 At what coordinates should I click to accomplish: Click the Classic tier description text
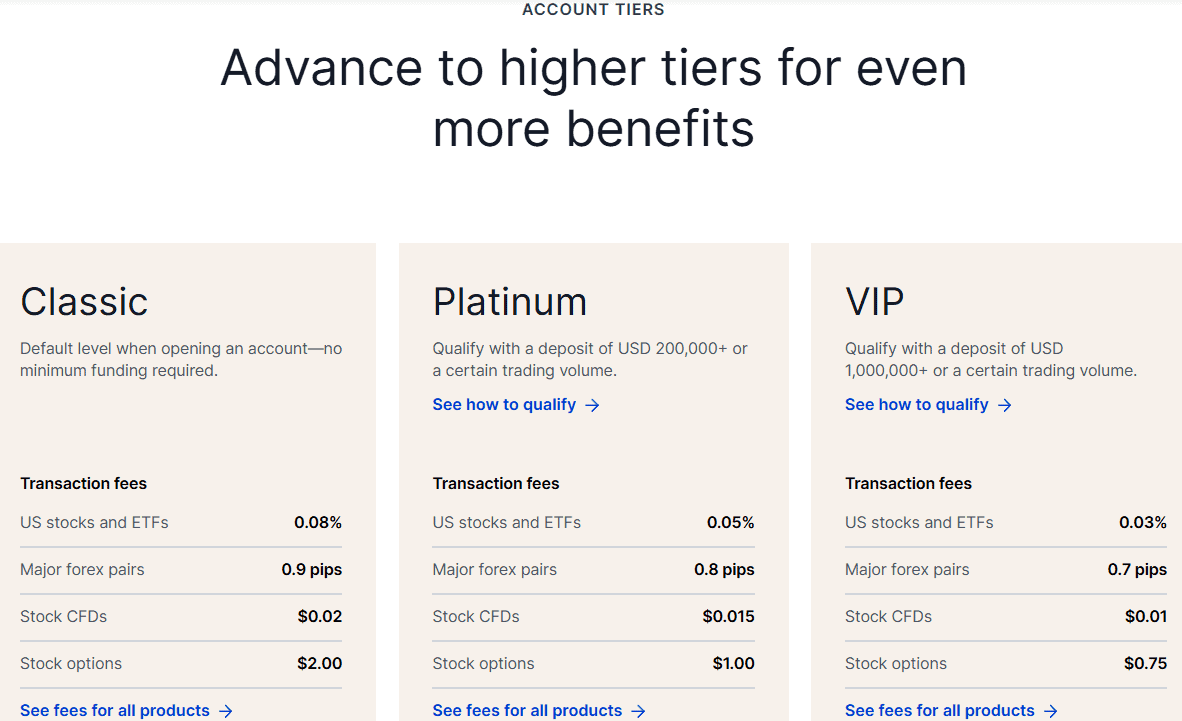point(181,359)
